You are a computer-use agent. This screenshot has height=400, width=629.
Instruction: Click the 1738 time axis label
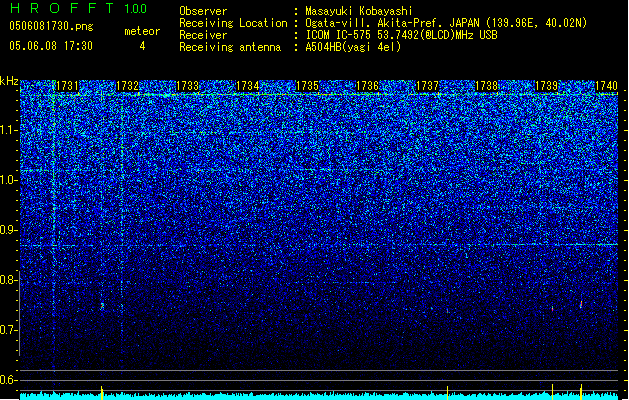coord(487,86)
